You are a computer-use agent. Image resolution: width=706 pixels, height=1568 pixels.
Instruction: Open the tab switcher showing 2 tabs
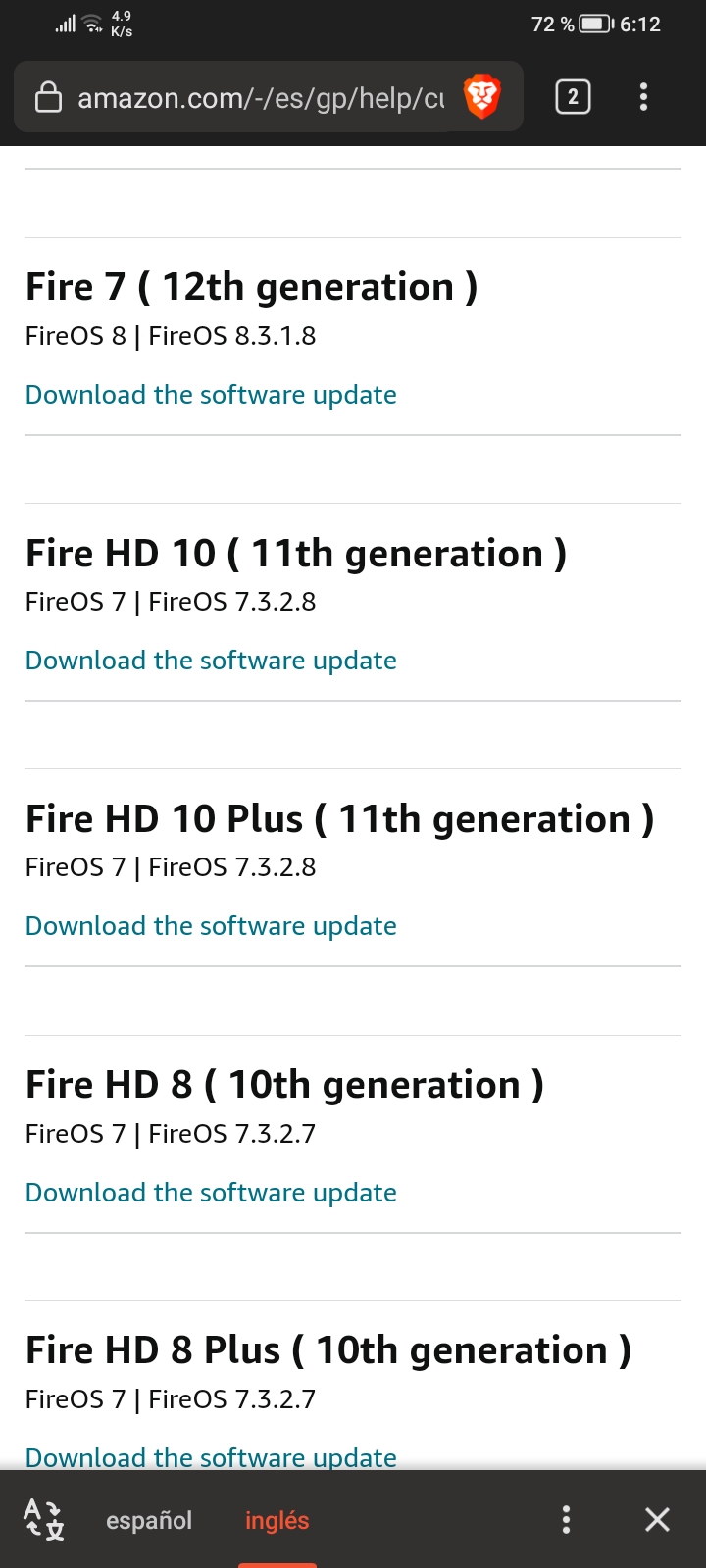click(573, 97)
